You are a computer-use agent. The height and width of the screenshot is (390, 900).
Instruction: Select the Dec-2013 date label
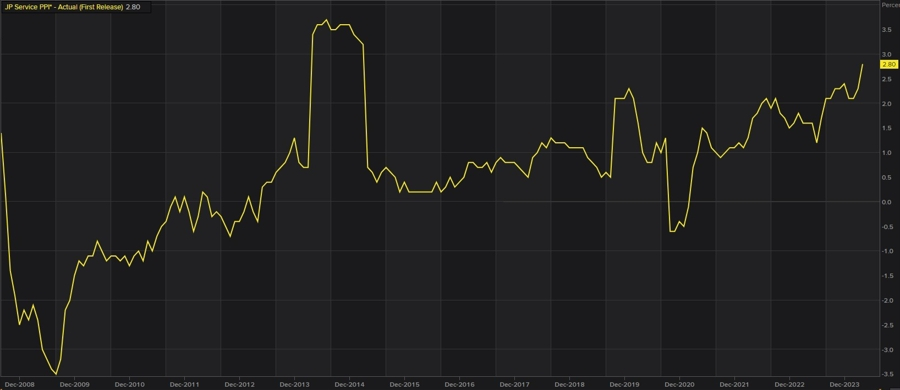[x=294, y=384]
